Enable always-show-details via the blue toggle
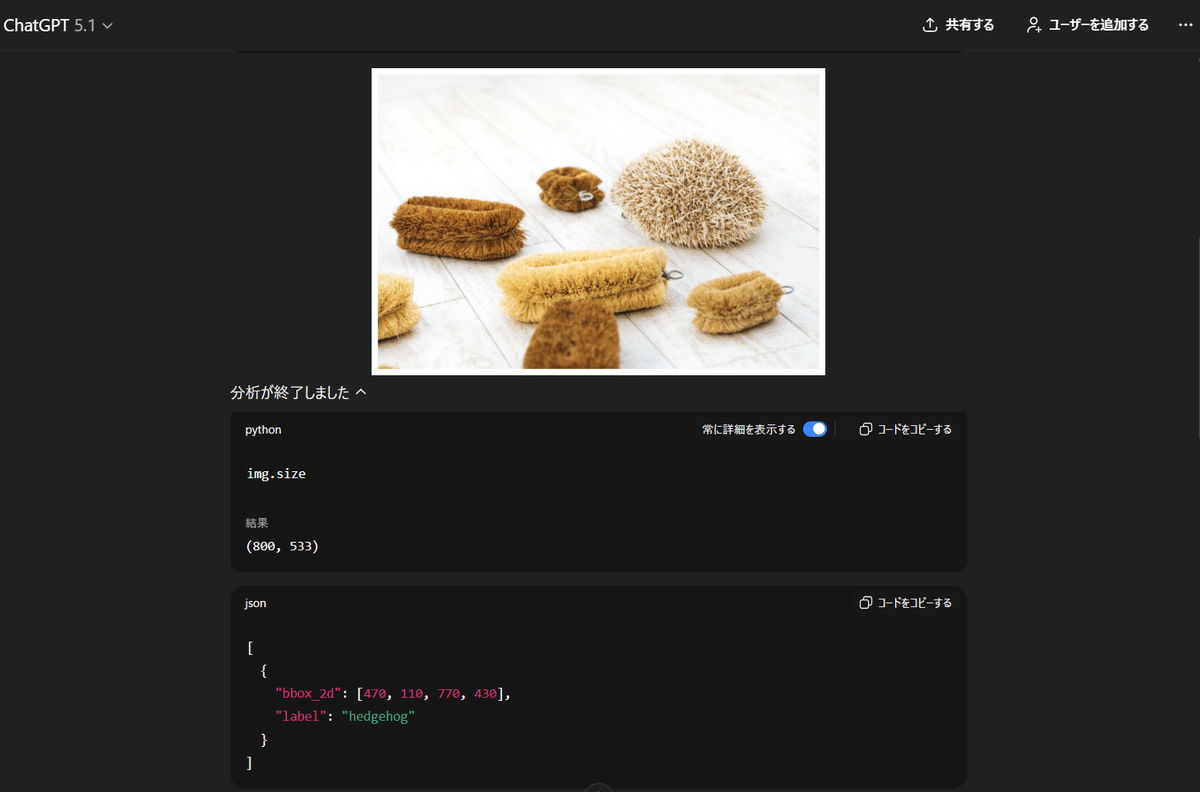Viewport: 1200px width, 792px height. (814, 428)
